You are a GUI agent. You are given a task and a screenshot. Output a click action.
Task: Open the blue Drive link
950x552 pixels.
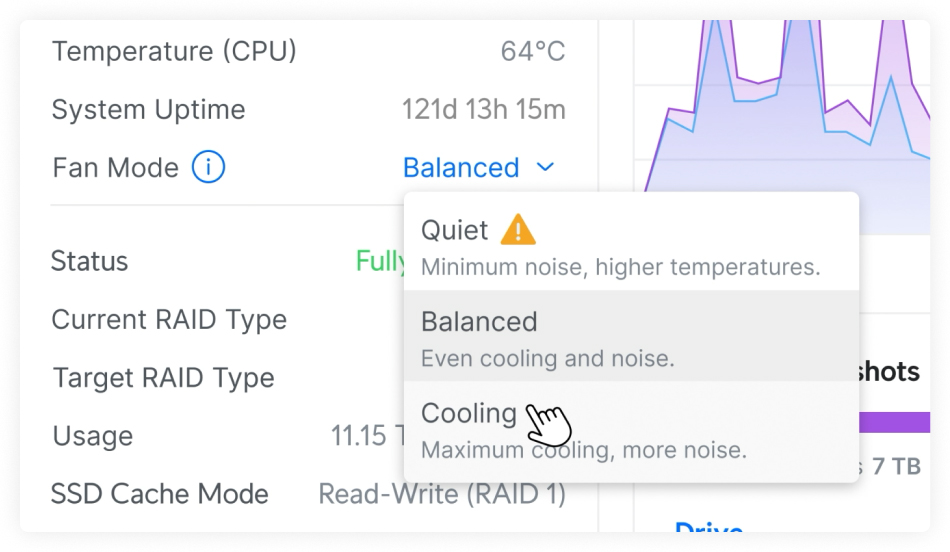tap(709, 528)
